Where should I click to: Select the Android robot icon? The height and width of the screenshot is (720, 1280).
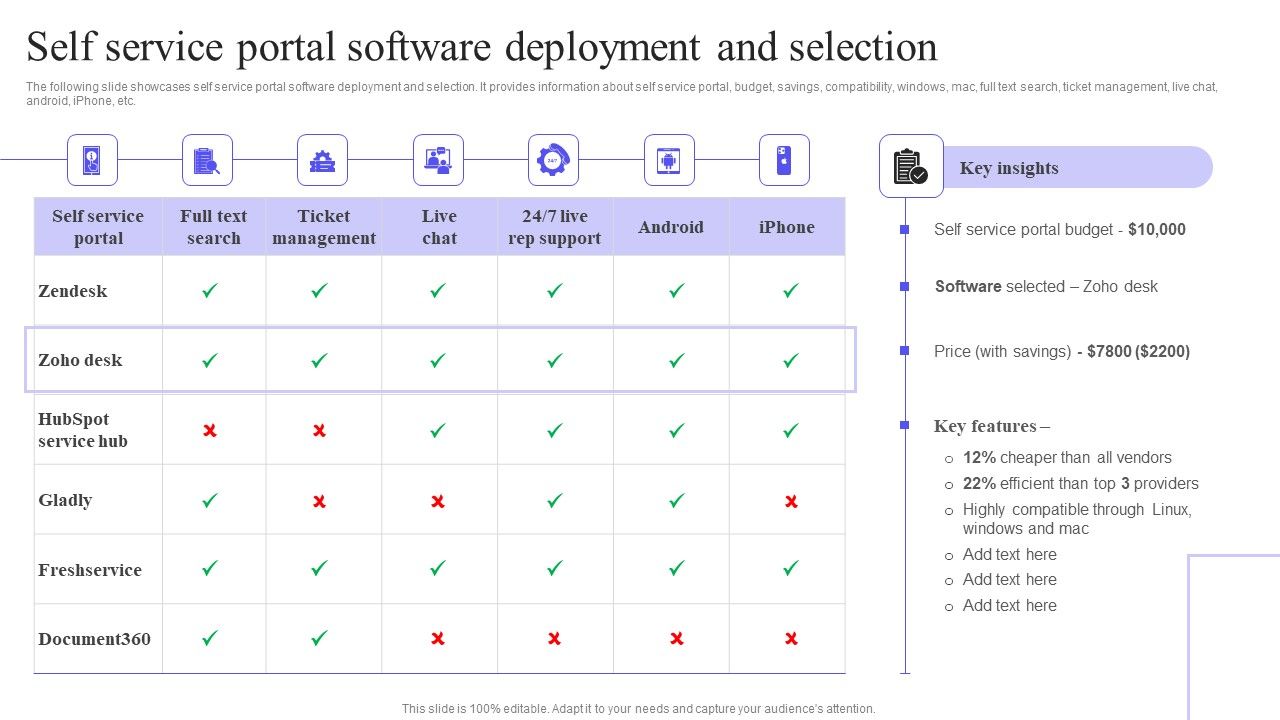point(670,160)
